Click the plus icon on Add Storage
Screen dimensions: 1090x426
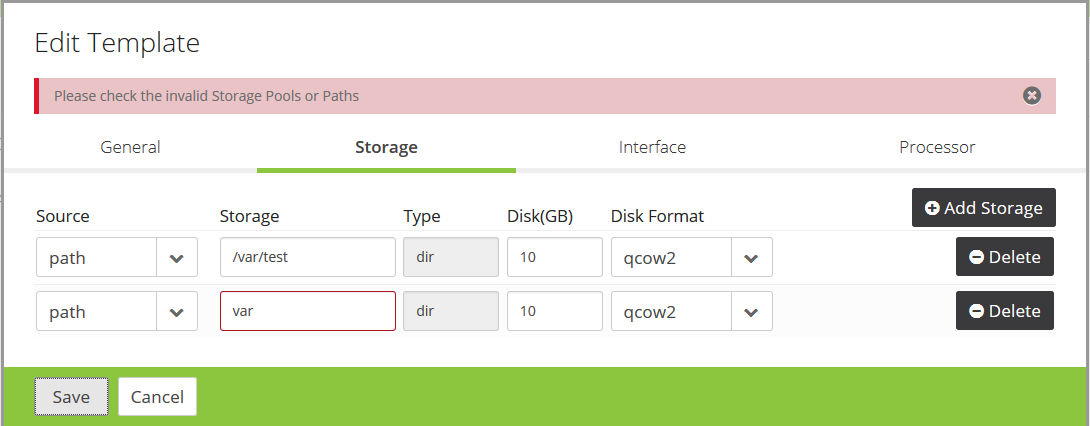pyautogui.click(x=932, y=208)
